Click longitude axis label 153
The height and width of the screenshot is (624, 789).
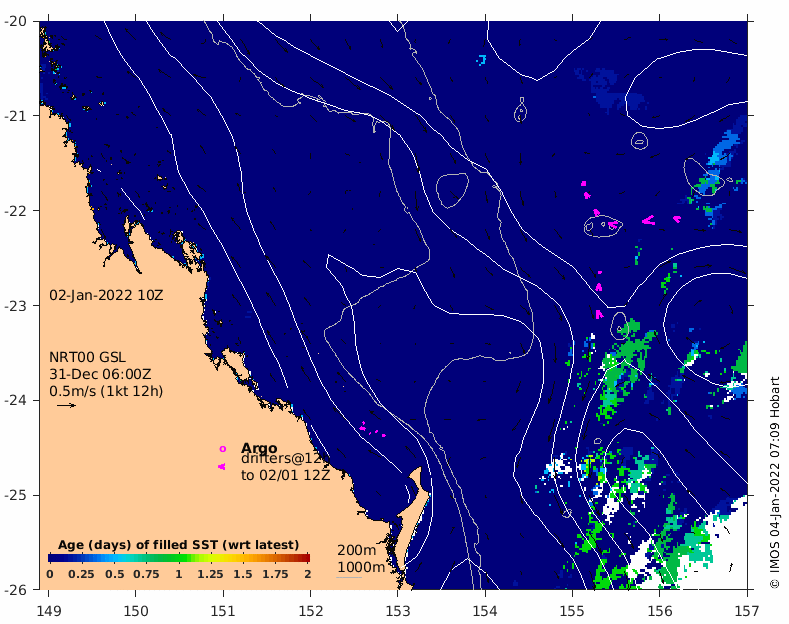point(398,611)
